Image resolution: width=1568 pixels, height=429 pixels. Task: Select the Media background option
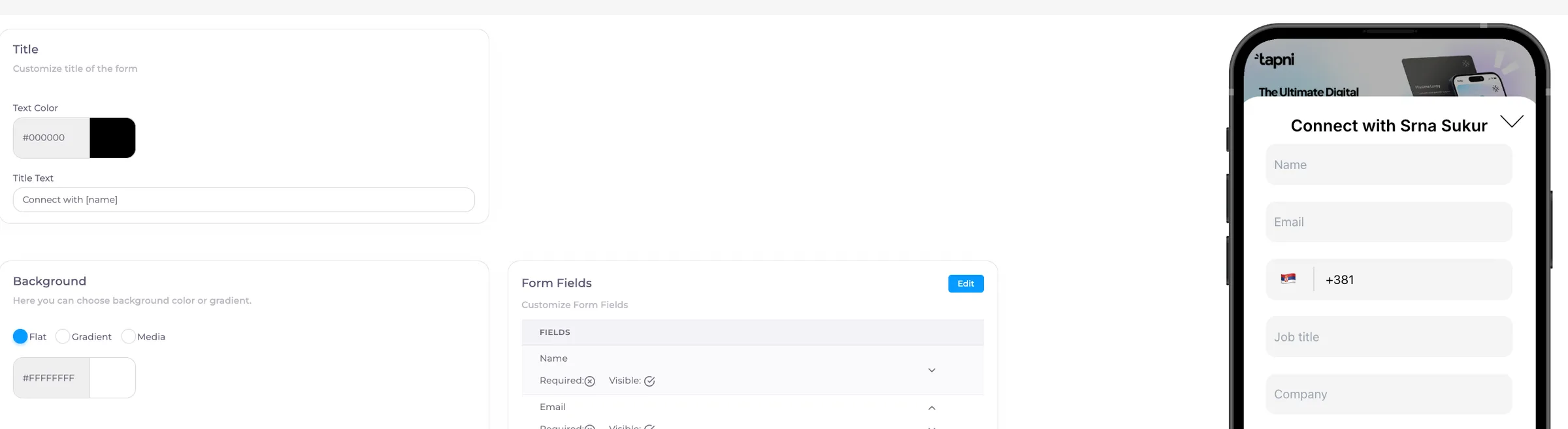click(128, 336)
